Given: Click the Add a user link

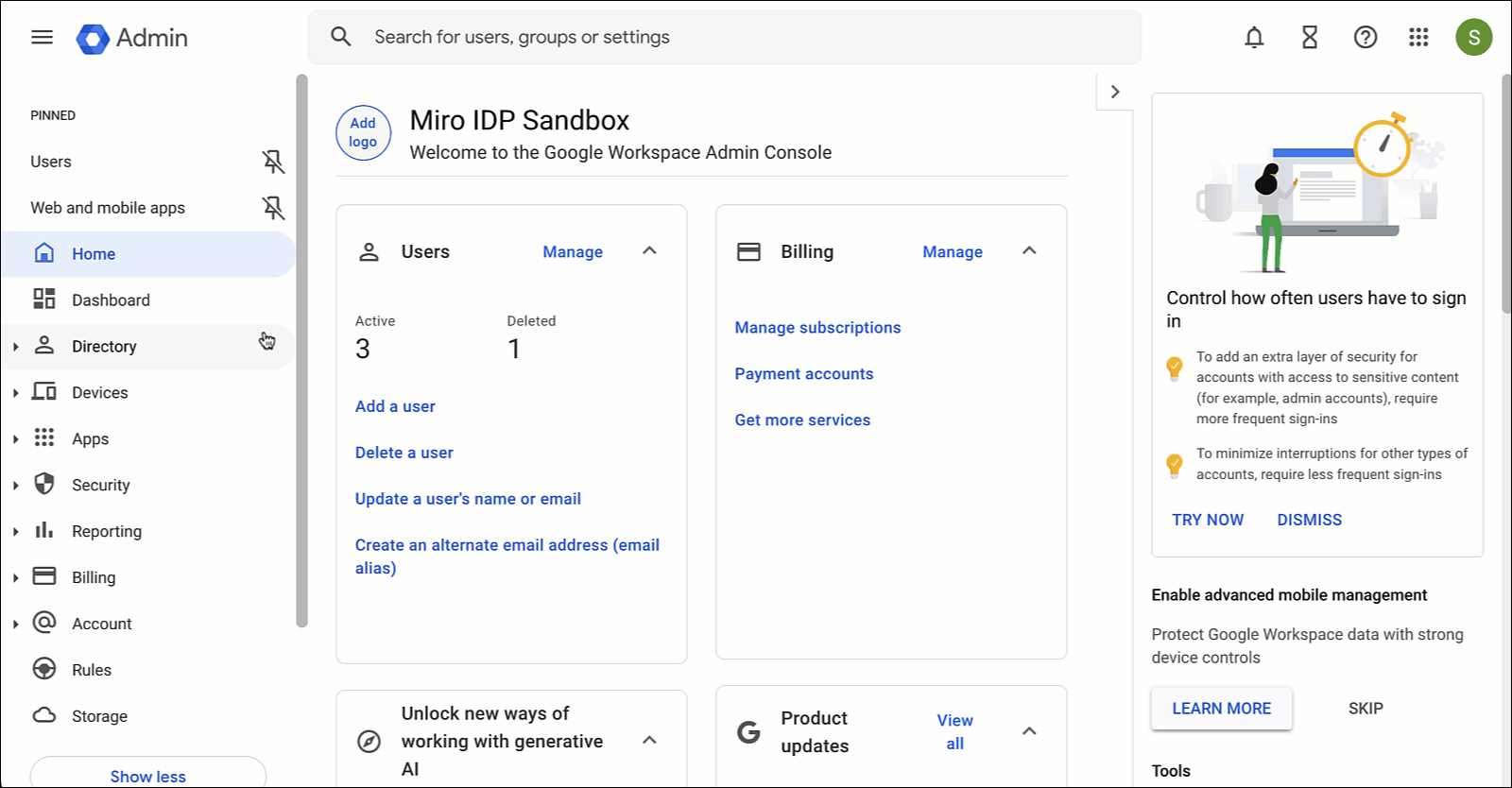Looking at the screenshot, I should pyautogui.click(x=395, y=406).
